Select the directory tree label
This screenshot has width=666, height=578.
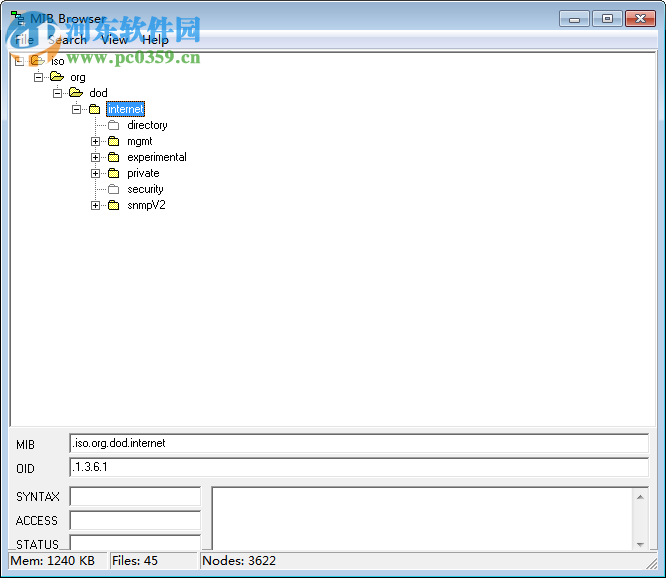coord(147,125)
